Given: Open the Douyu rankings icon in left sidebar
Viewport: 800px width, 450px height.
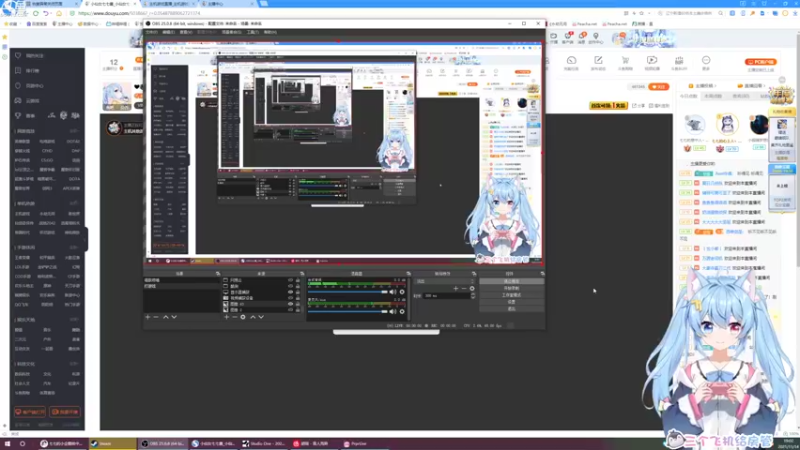Looking at the screenshot, I should tap(18, 70).
